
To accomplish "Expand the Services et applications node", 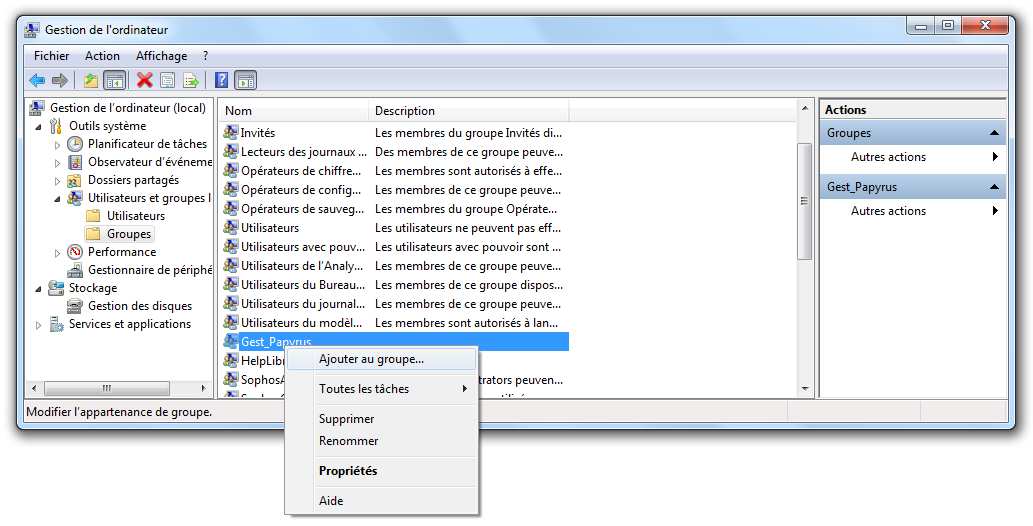I will coord(39,325).
